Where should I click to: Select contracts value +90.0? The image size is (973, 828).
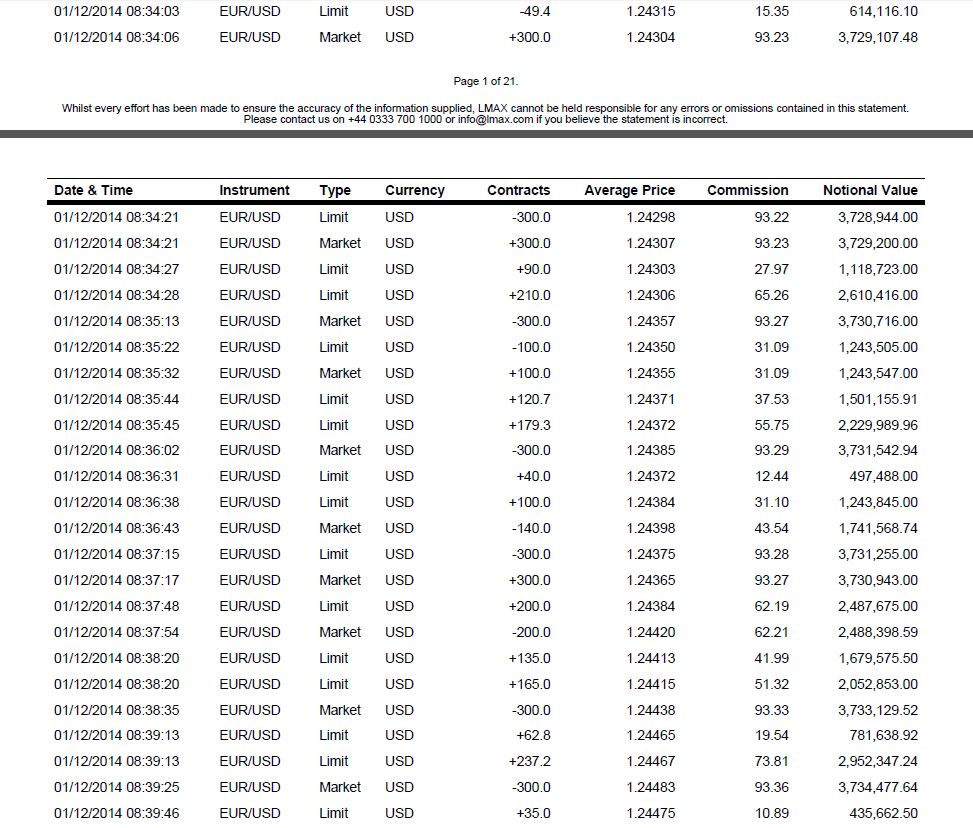(x=533, y=269)
